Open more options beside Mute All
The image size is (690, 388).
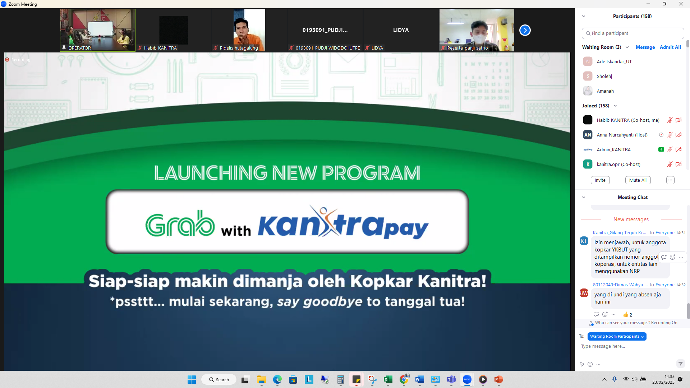670,180
